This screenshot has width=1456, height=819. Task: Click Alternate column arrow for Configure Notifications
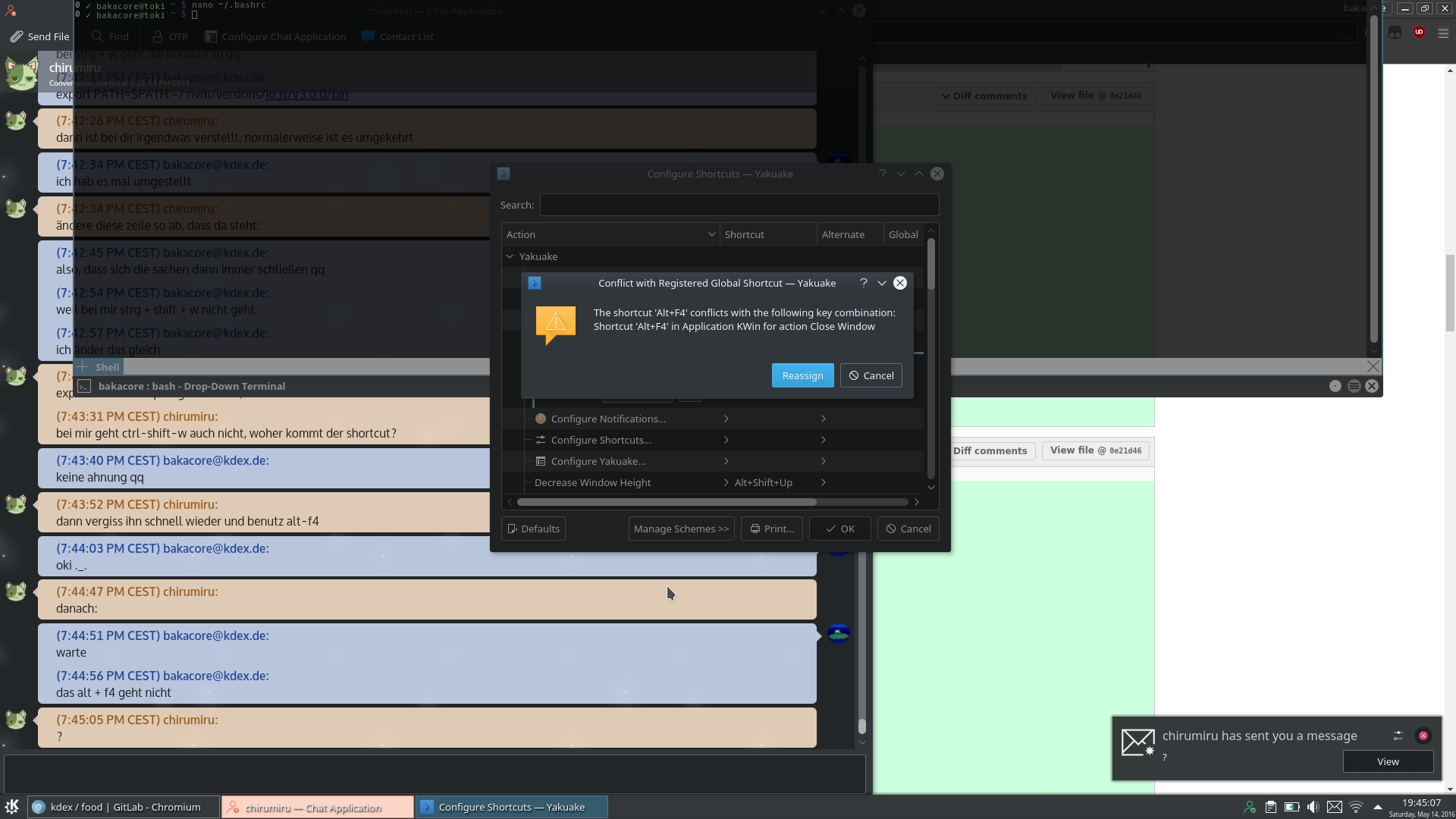click(x=824, y=419)
